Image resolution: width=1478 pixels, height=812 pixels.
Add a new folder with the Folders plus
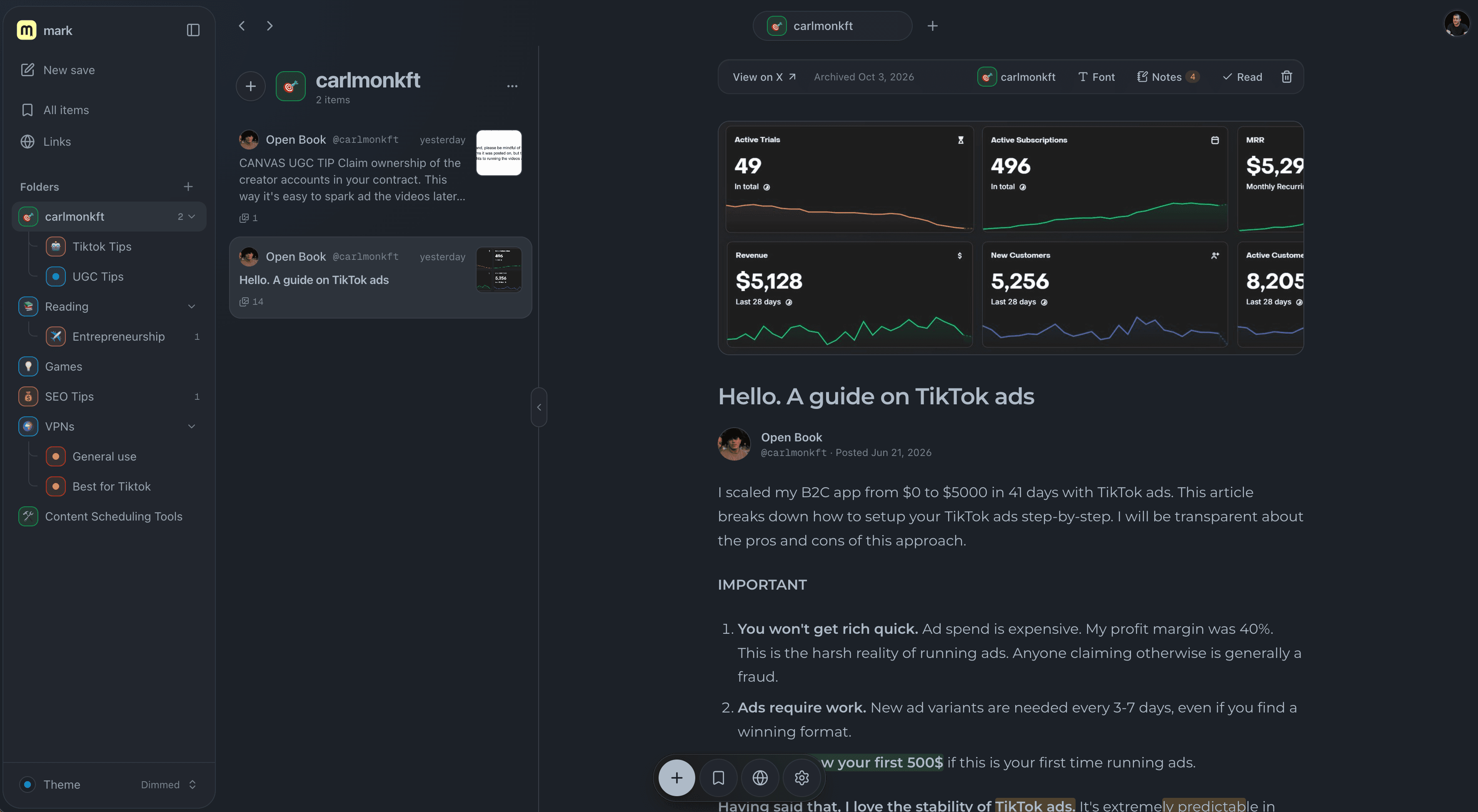click(187, 187)
